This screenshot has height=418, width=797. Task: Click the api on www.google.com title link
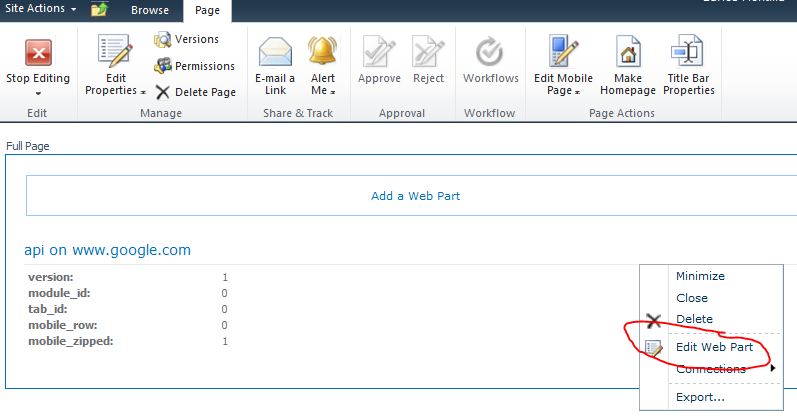click(x=107, y=250)
